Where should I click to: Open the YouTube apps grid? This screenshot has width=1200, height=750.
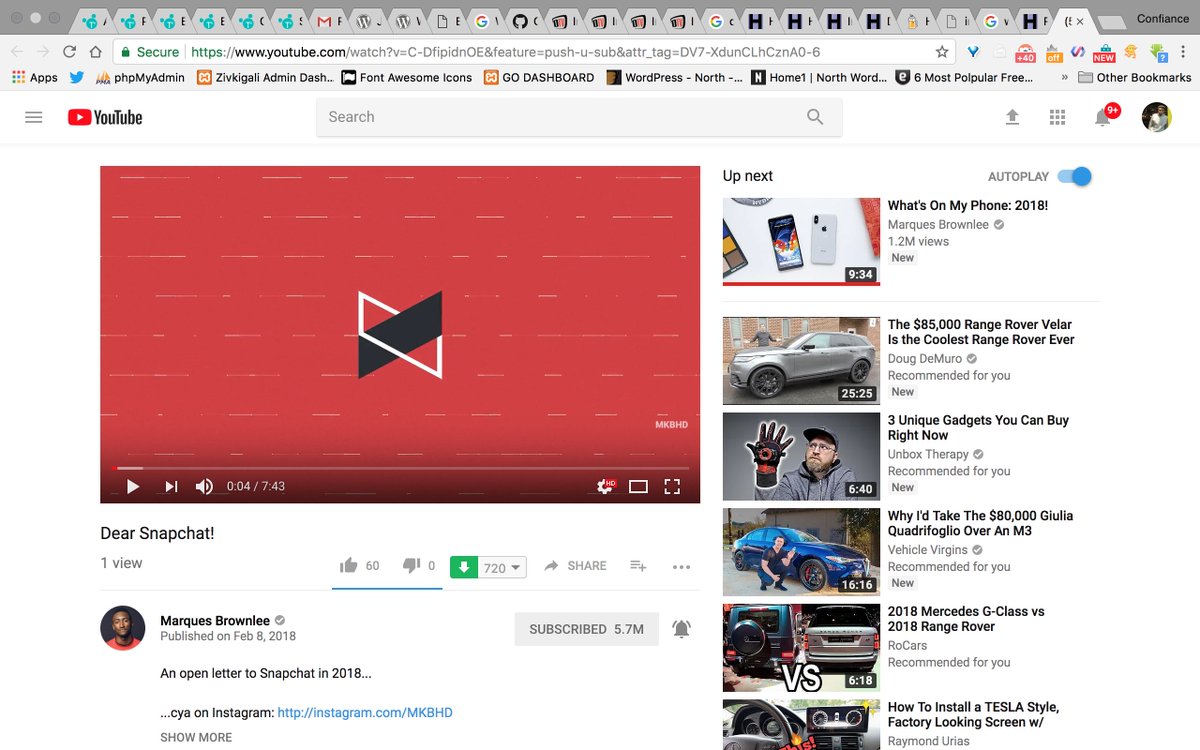click(1057, 117)
